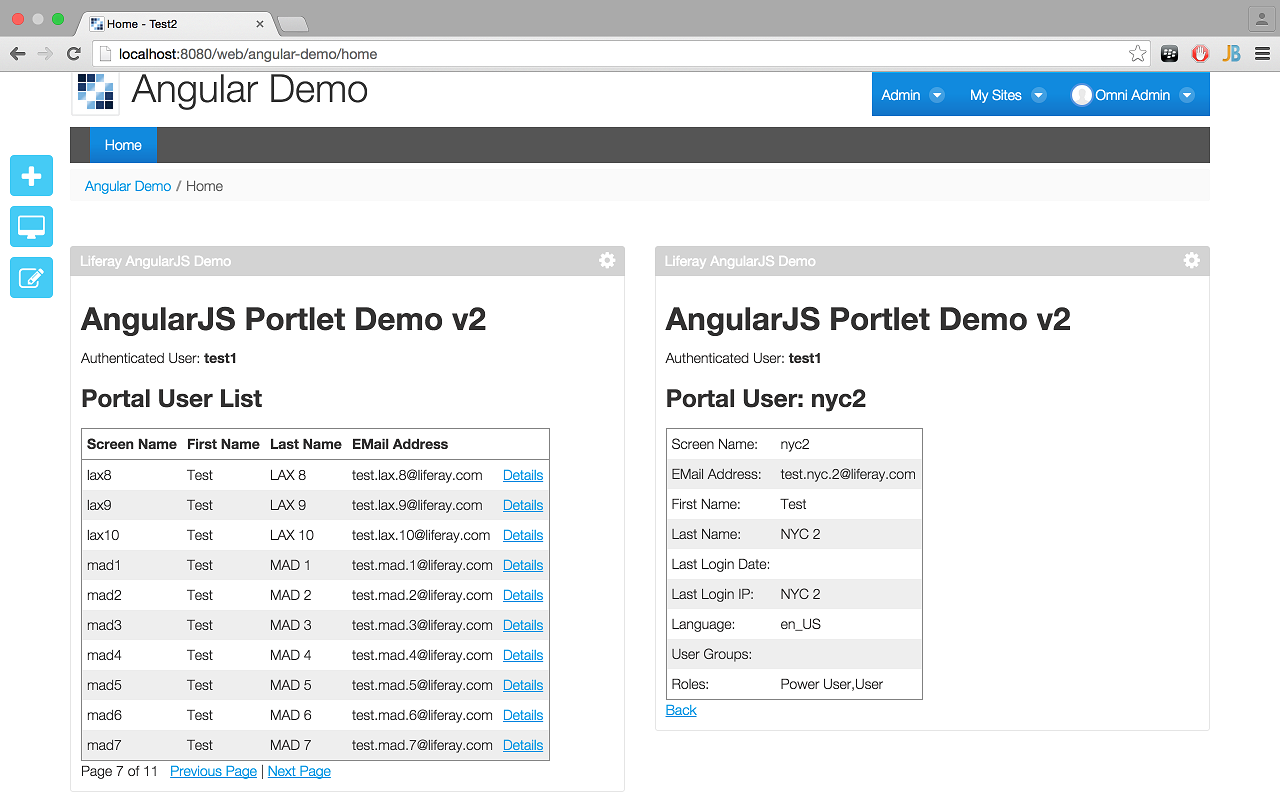
Task: Click the EMail Address column header
Action: click(400, 444)
